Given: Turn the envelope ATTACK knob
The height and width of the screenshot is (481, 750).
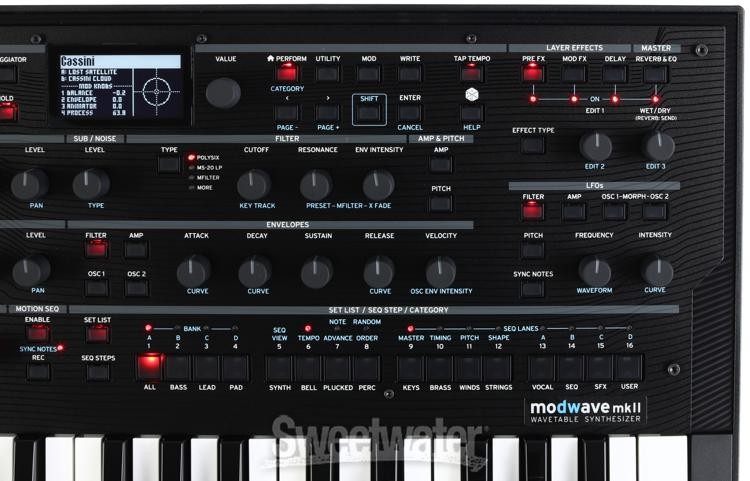Looking at the screenshot, I should coord(193,271).
